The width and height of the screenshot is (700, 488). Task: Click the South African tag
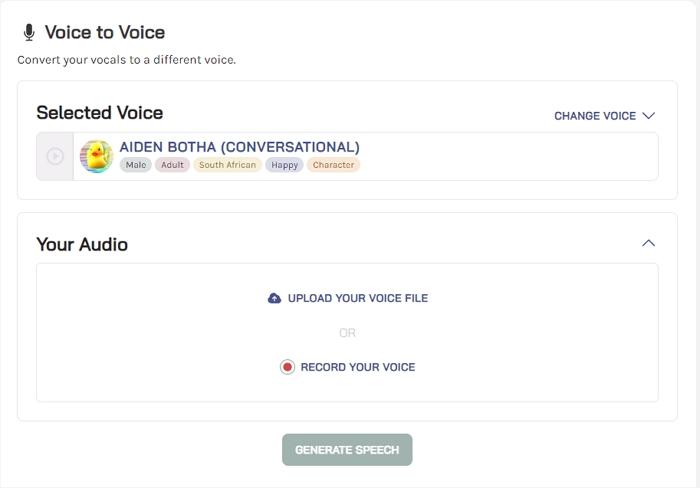(227, 165)
